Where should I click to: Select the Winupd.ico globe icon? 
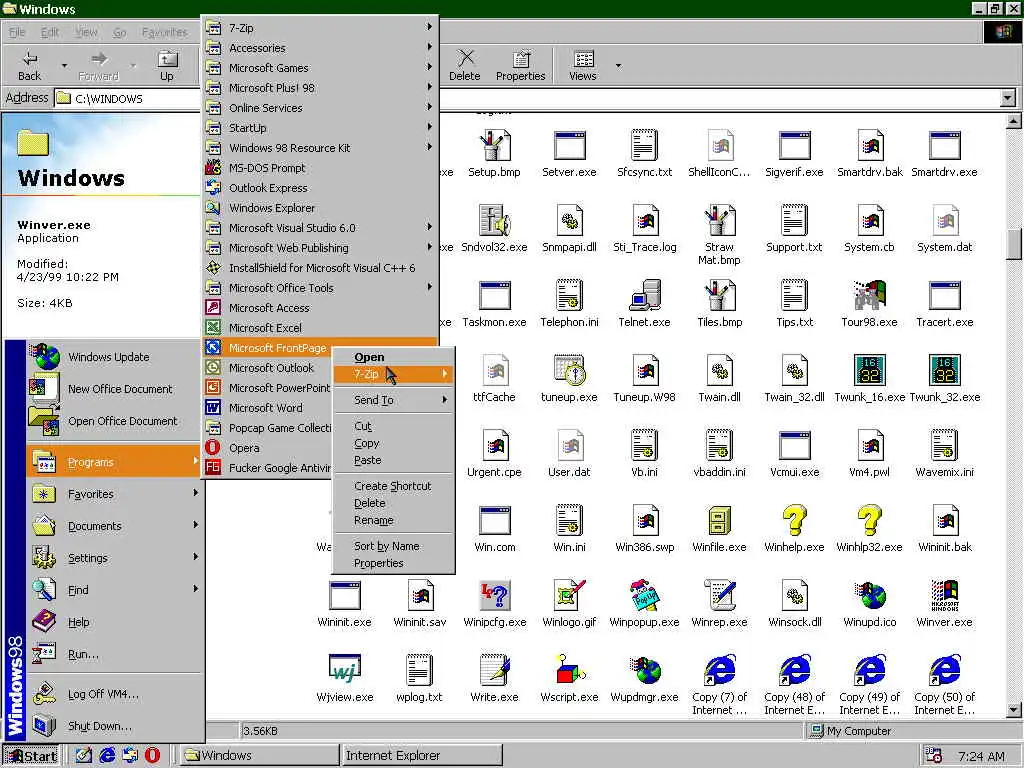point(869,596)
